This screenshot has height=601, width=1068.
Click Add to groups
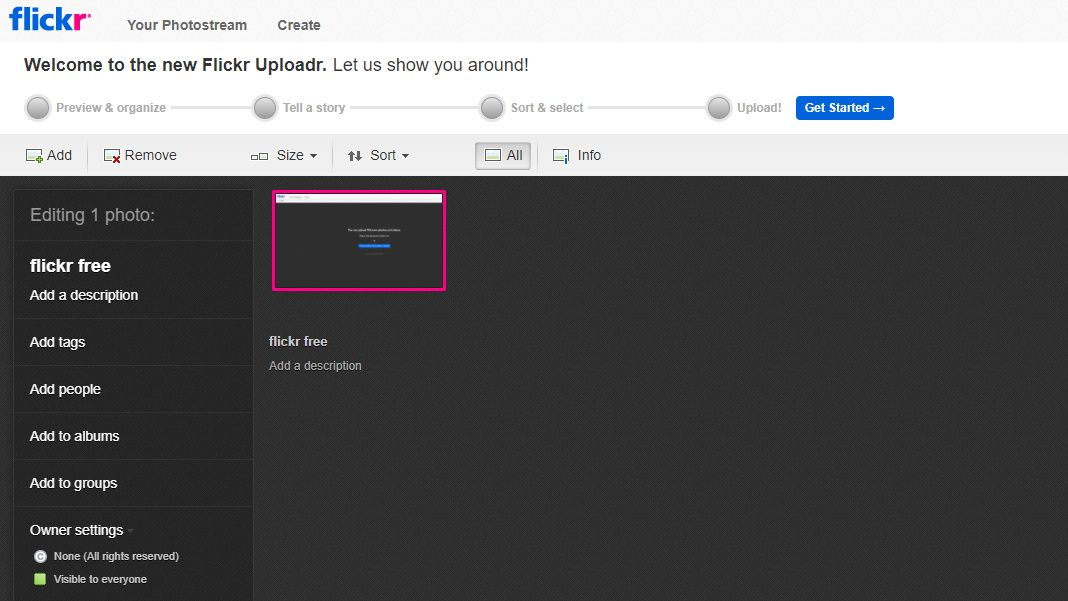[x=74, y=483]
